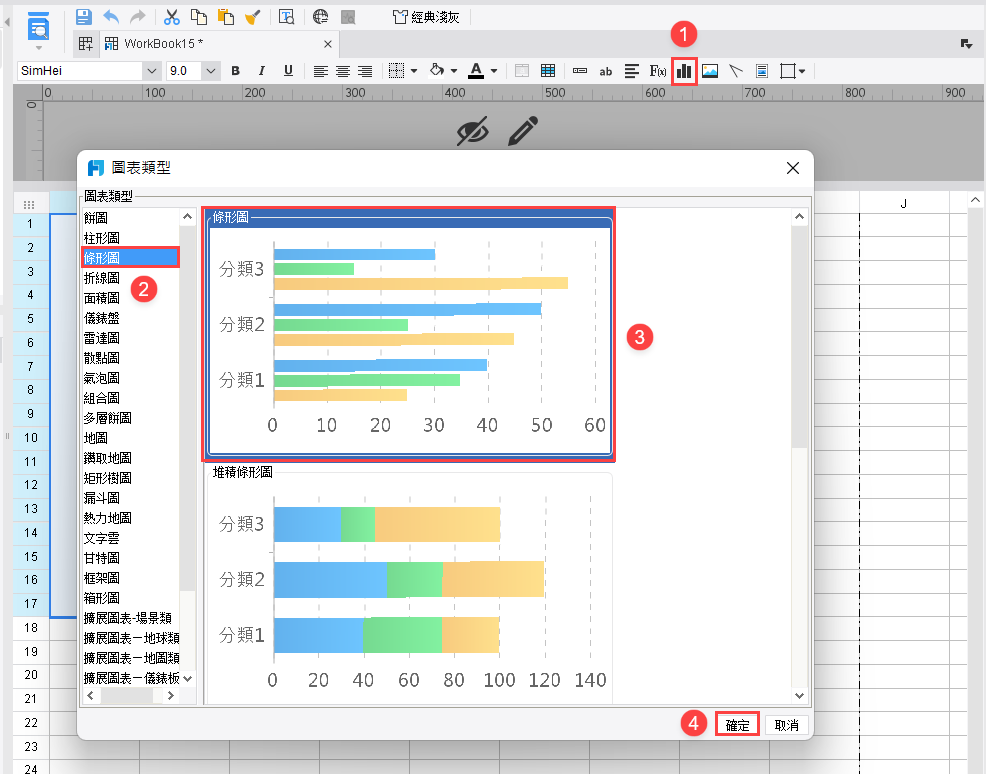The image size is (986, 774).
Task: Pick the 堆積條形圖 chart thumbnail
Action: click(409, 585)
